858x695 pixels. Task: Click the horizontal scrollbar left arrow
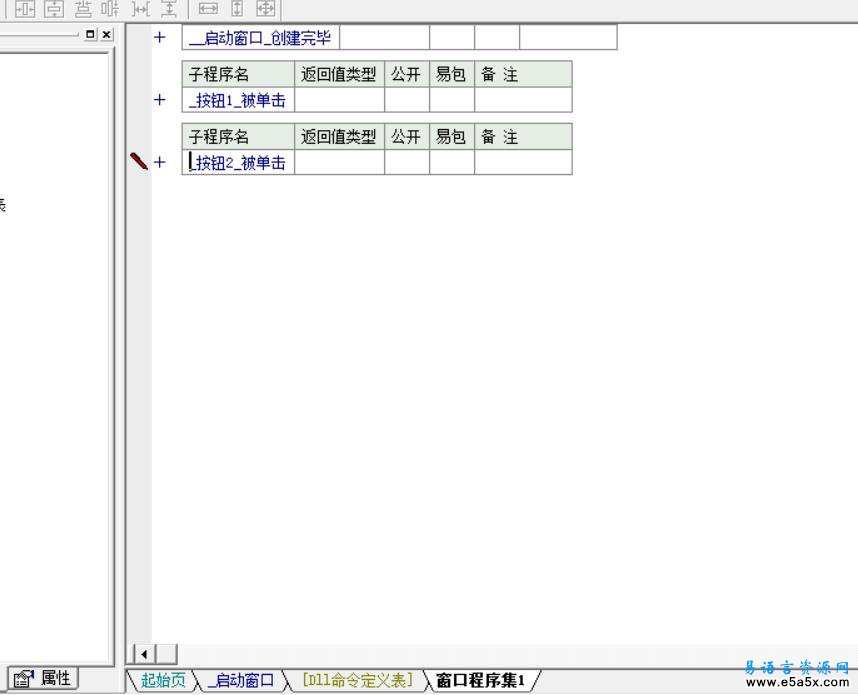144,654
